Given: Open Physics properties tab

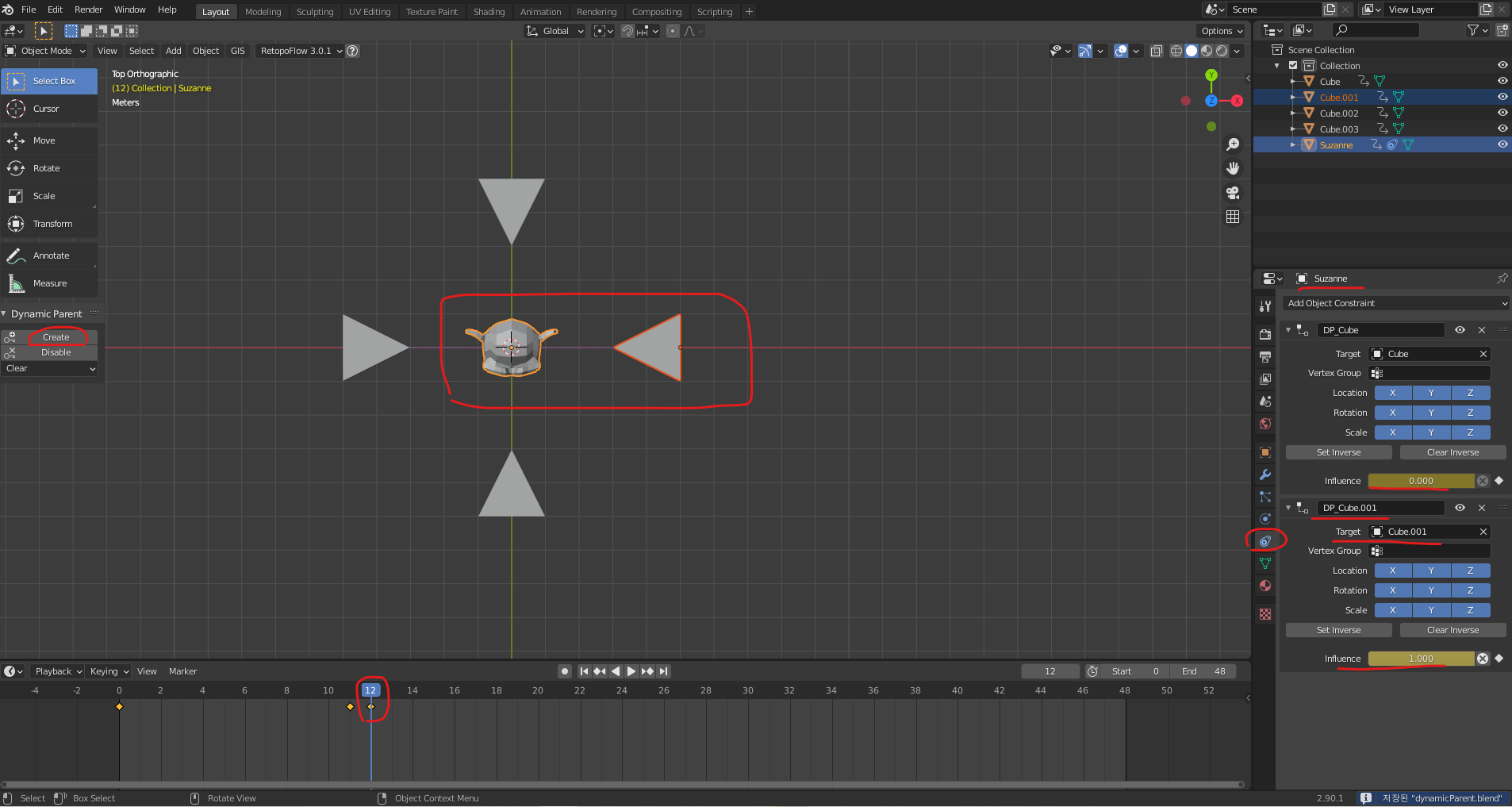Looking at the screenshot, I should point(1265,519).
